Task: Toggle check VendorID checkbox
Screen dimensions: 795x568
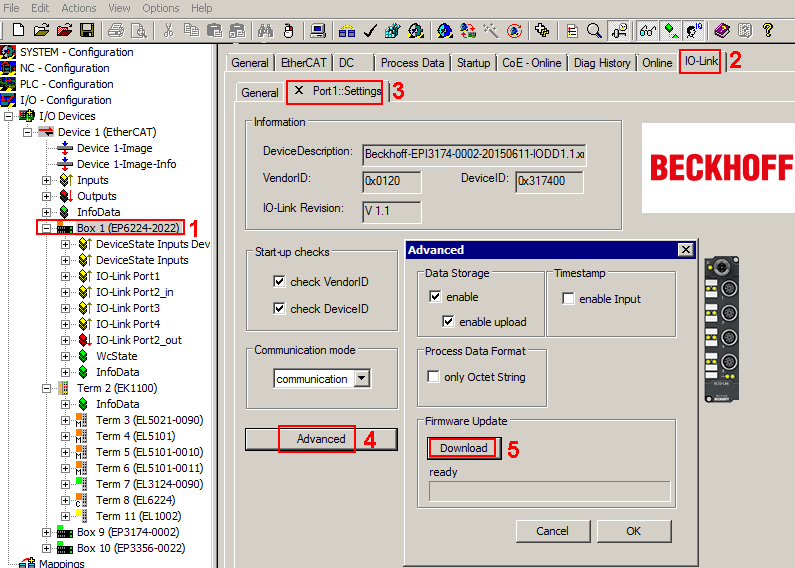Action: [x=279, y=281]
